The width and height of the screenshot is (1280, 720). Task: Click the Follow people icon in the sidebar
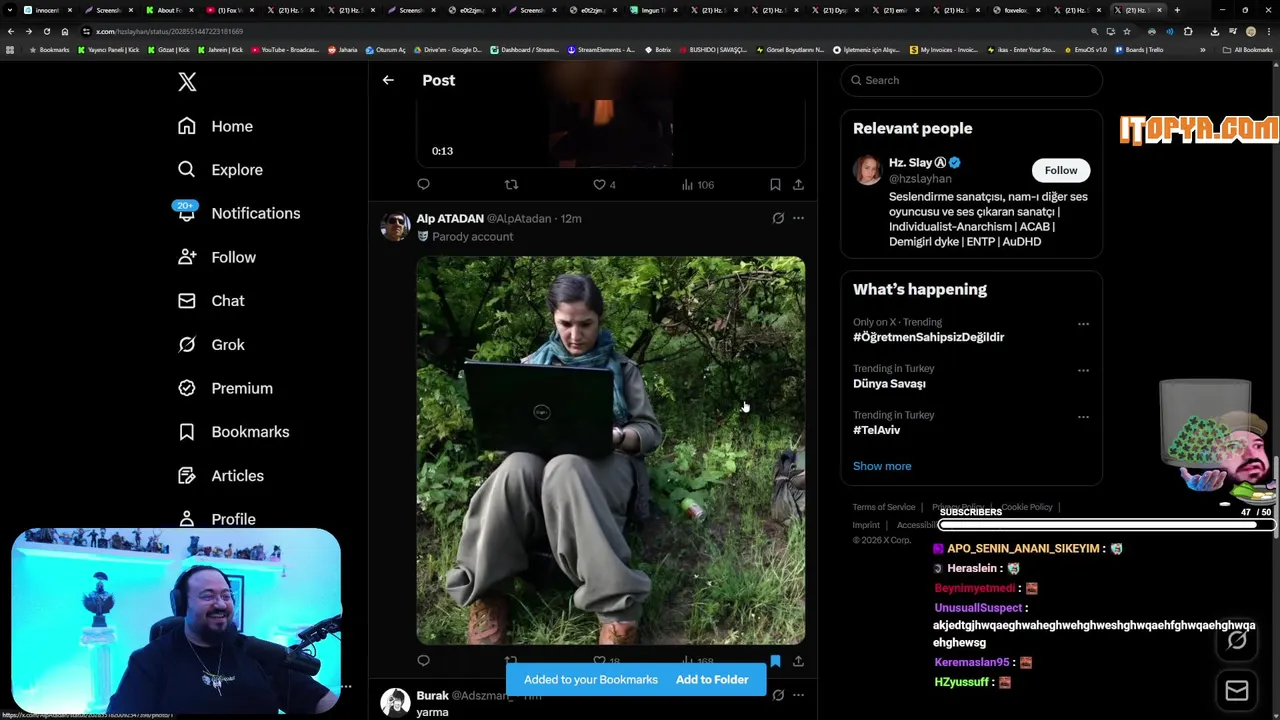pos(187,257)
